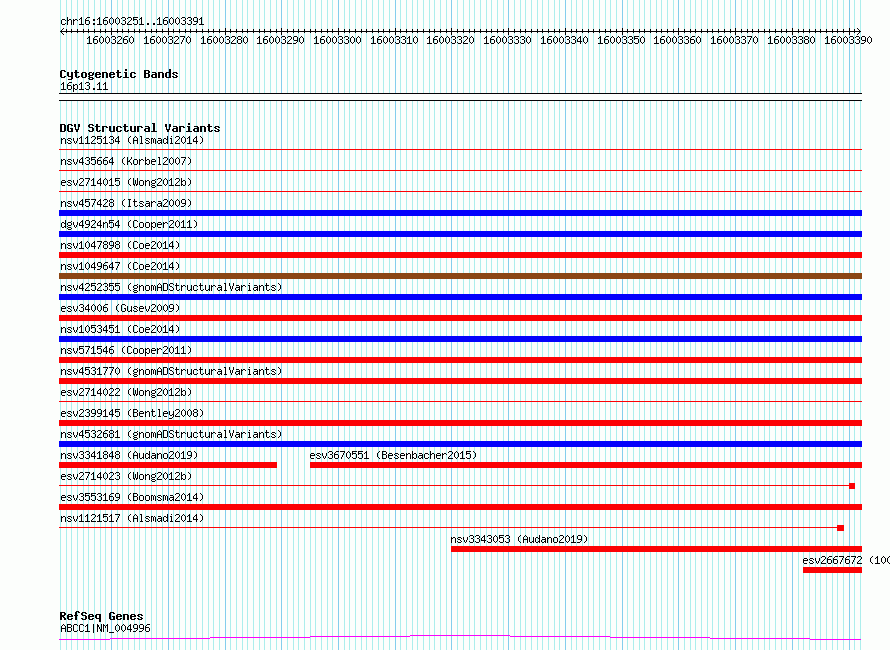Select the nsv3343053 (Audano2019) label
The image size is (890, 650).
pos(519,539)
